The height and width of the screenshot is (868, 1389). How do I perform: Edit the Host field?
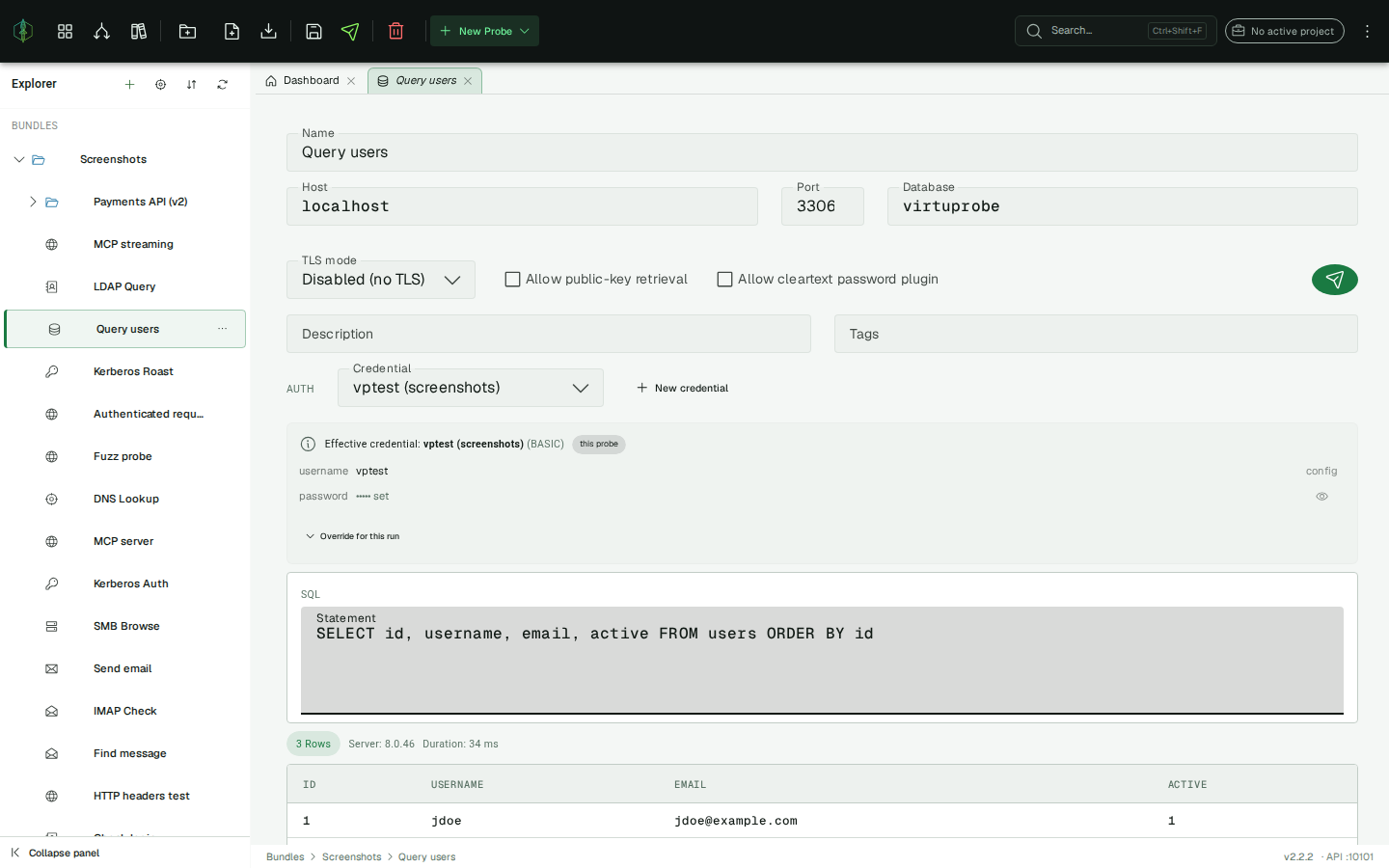(x=522, y=206)
